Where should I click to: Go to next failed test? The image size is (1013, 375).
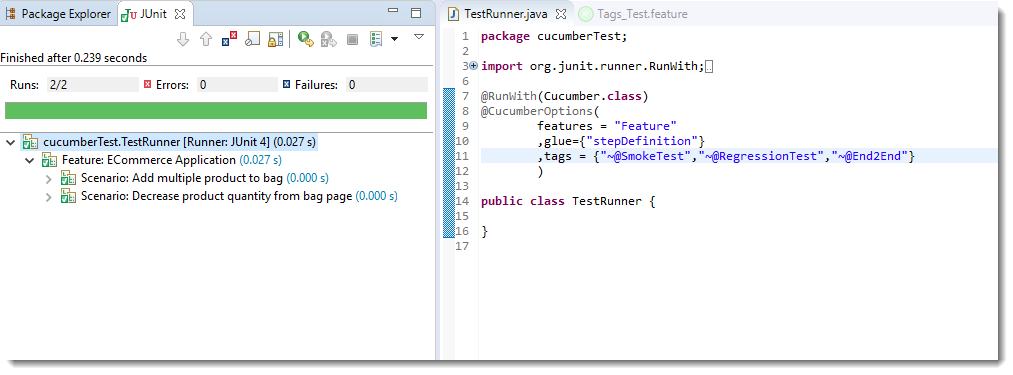(x=183, y=39)
